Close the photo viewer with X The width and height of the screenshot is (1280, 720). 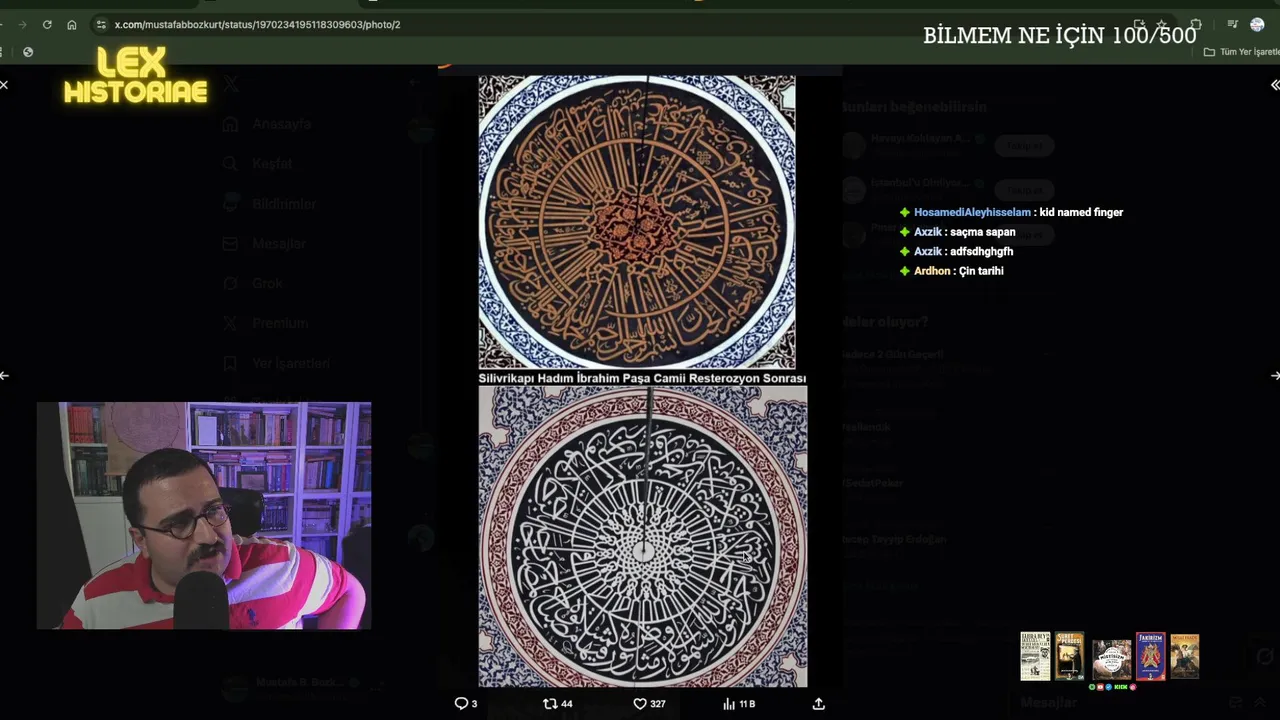pos(4,85)
